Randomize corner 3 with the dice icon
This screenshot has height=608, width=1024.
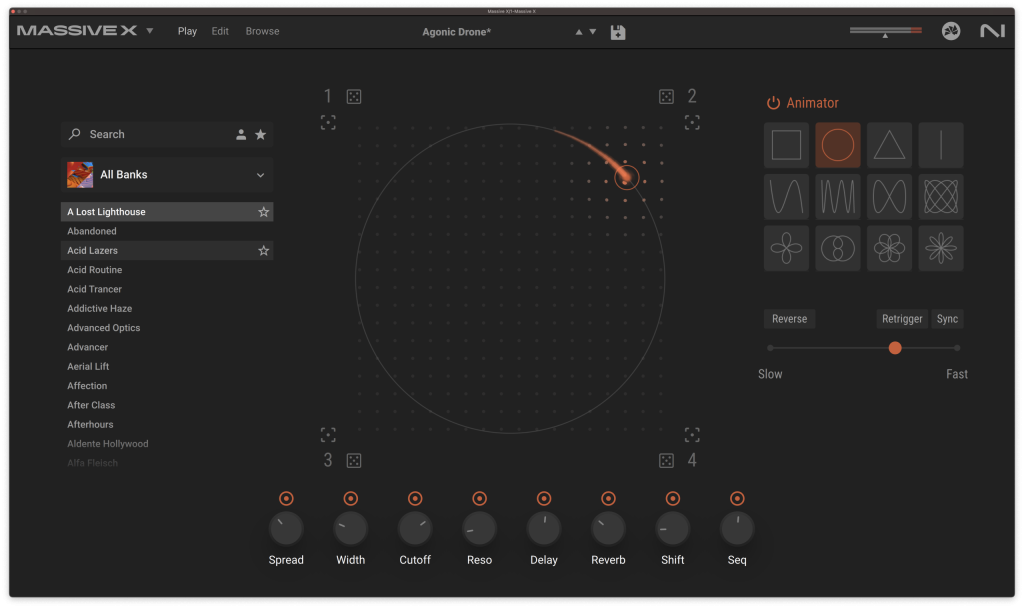(x=354, y=460)
